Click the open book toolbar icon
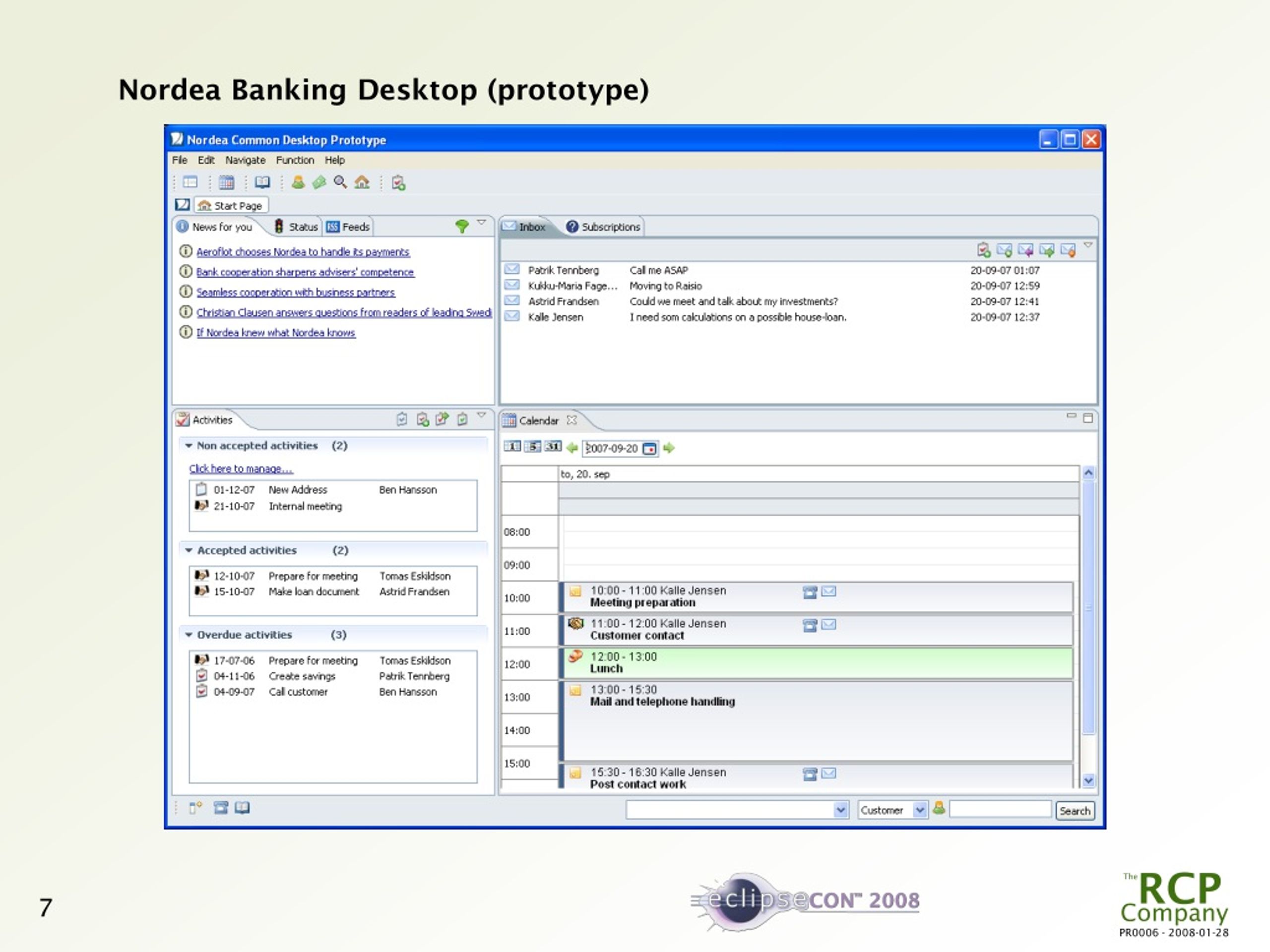The height and width of the screenshot is (952, 1270). coord(262,182)
